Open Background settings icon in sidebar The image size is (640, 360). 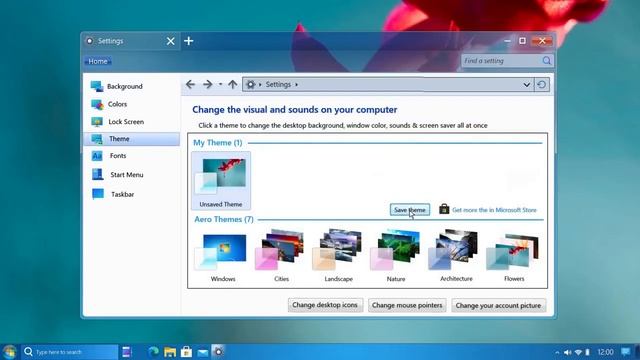97,86
